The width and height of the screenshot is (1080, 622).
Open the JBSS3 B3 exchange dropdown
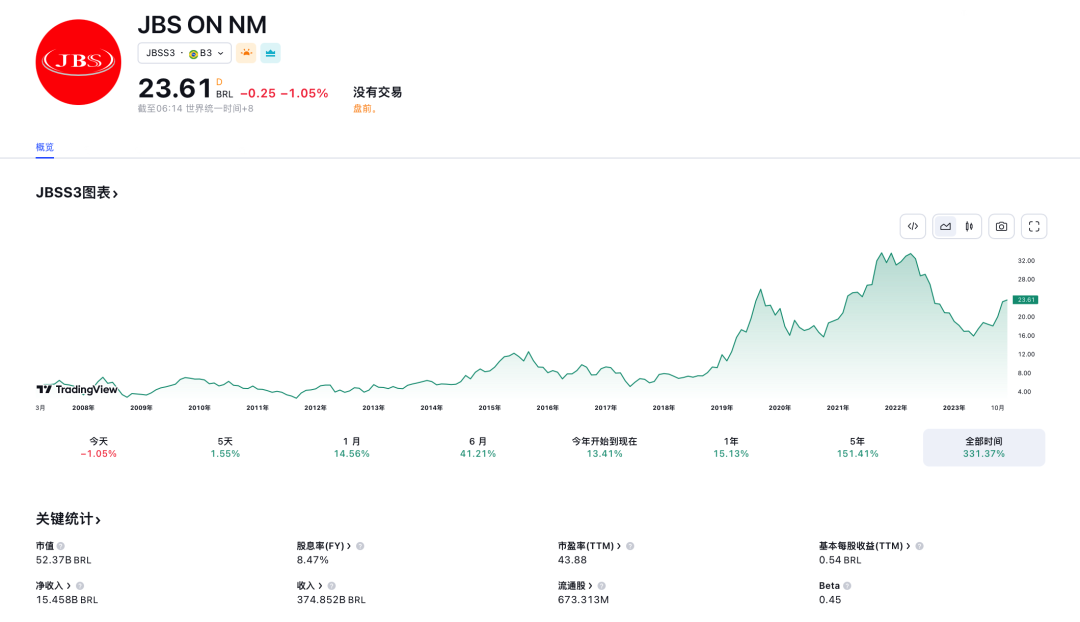(x=185, y=53)
